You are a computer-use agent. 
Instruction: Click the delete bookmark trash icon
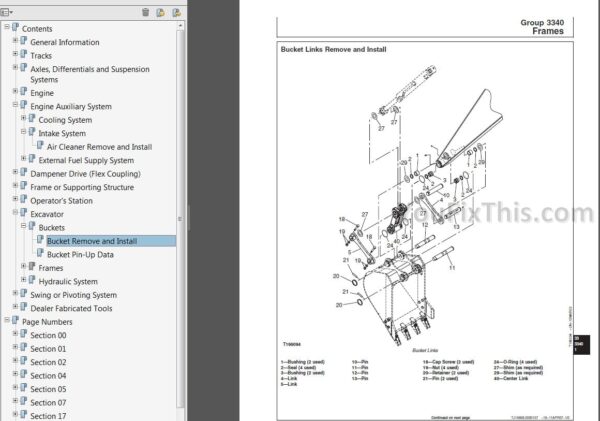pyautogui.click(x=146, y=12)
